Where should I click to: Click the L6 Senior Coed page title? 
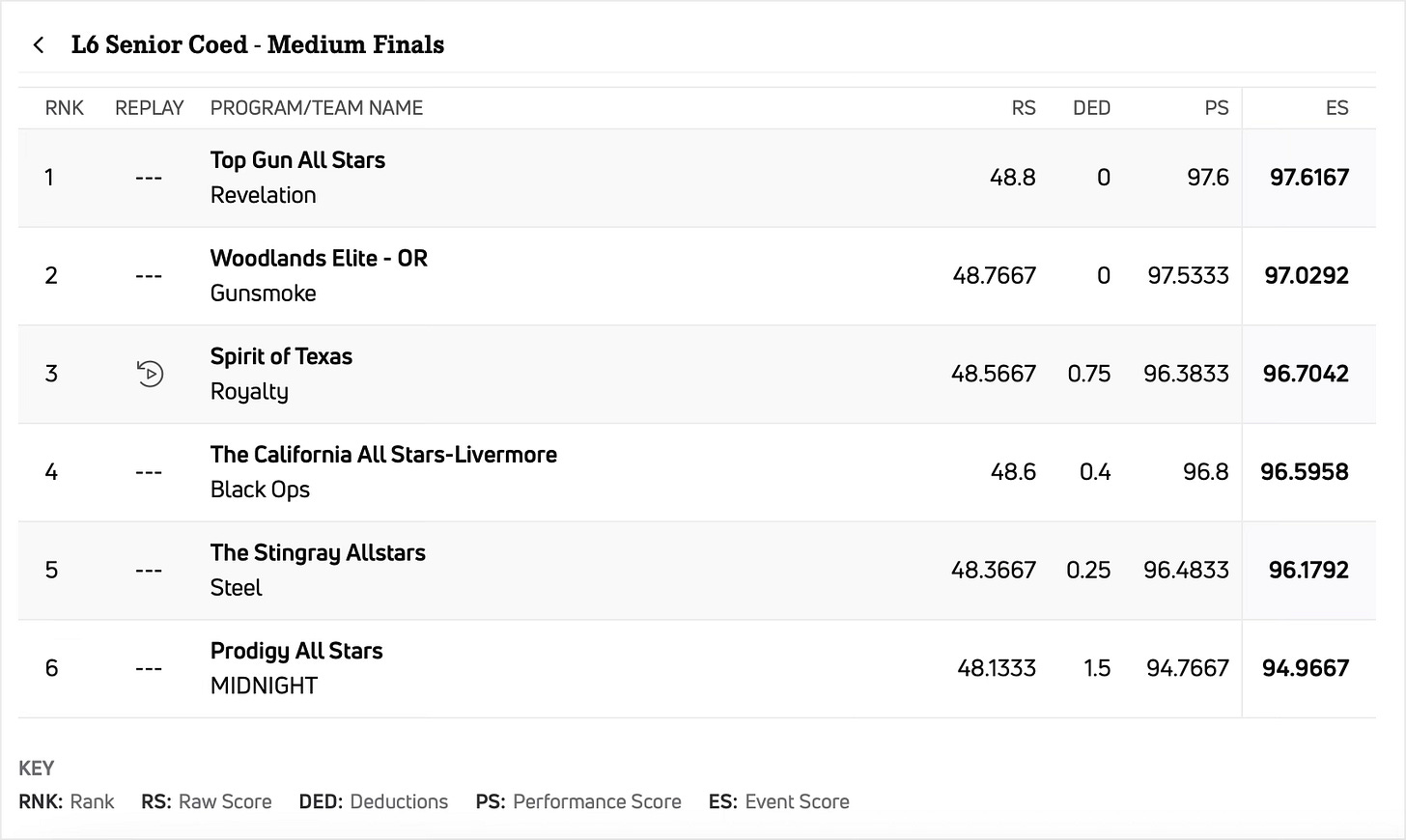258,45
